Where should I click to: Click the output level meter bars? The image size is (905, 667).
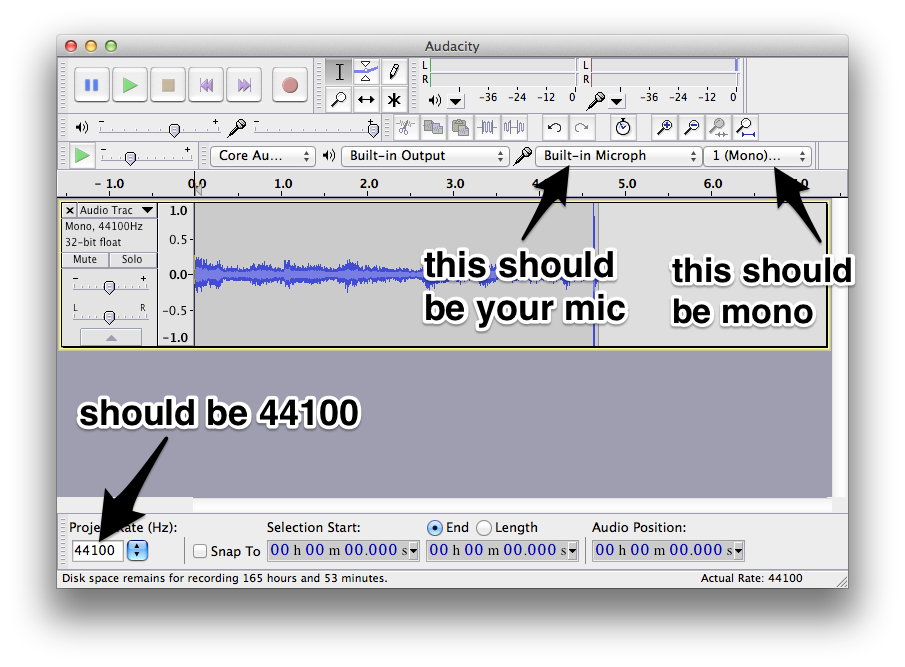(x=502, y=72)
